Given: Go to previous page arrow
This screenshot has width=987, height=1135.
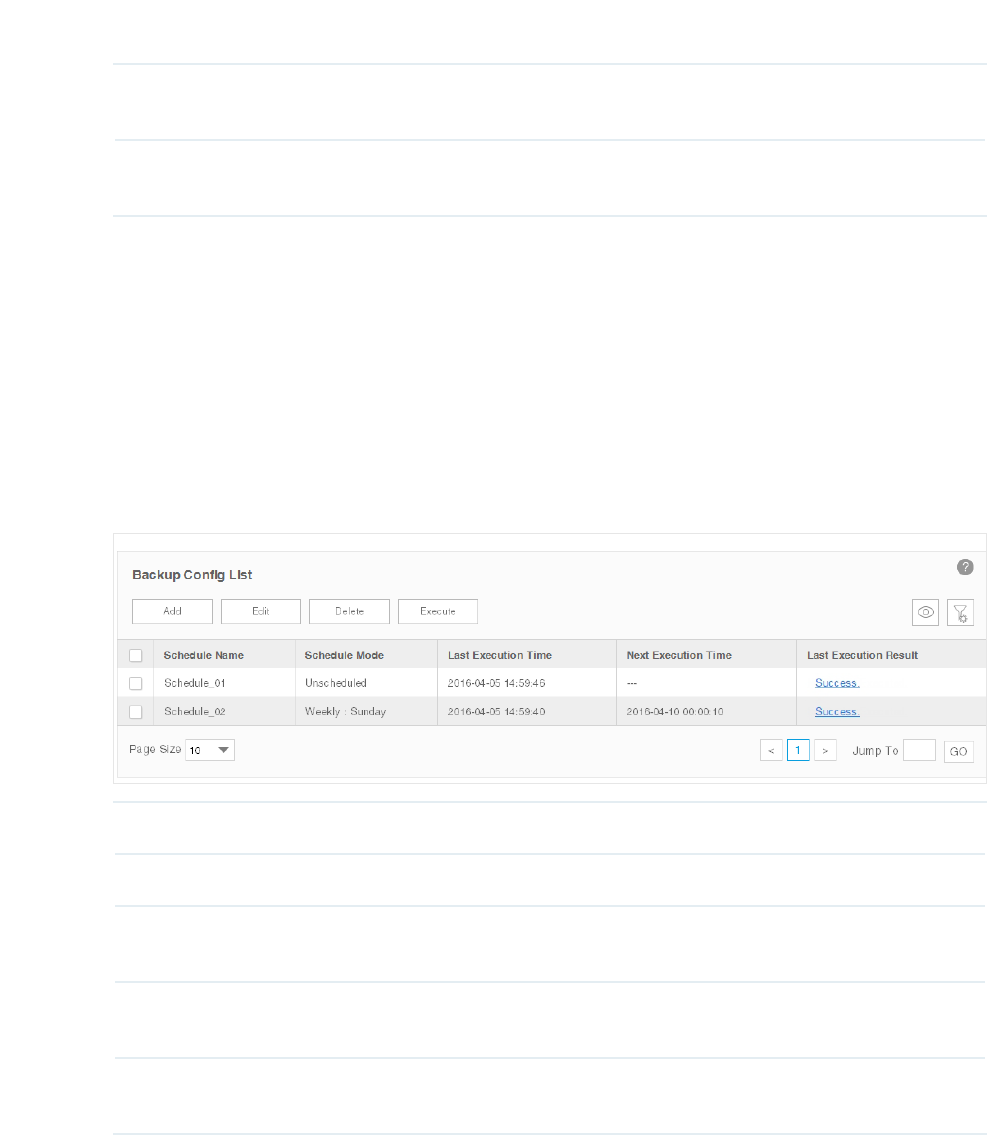Looking at the screenshot, I should pyautogui.click(x=771, y=751).
